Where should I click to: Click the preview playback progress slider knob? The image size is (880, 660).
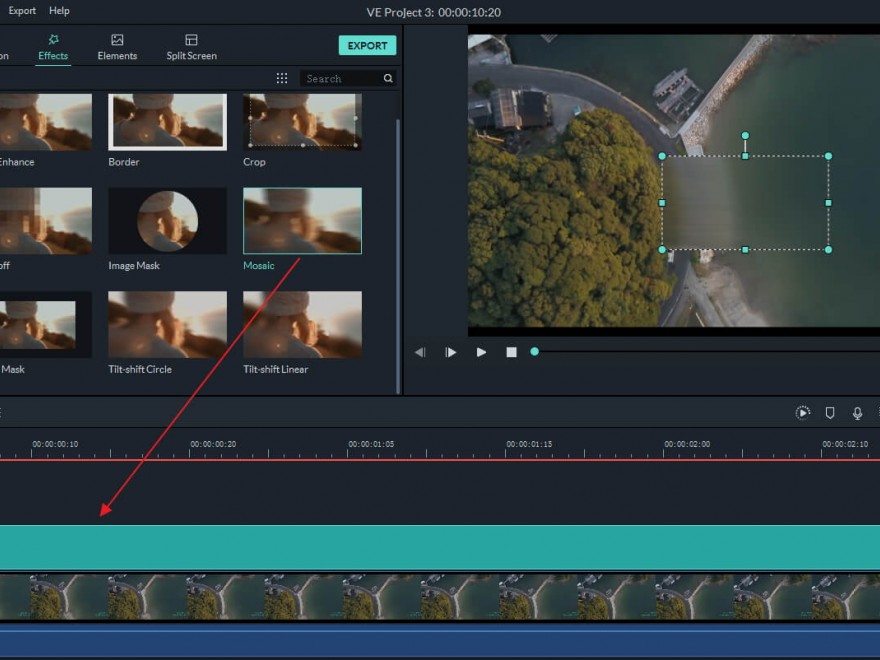click(x=534, y=352)
